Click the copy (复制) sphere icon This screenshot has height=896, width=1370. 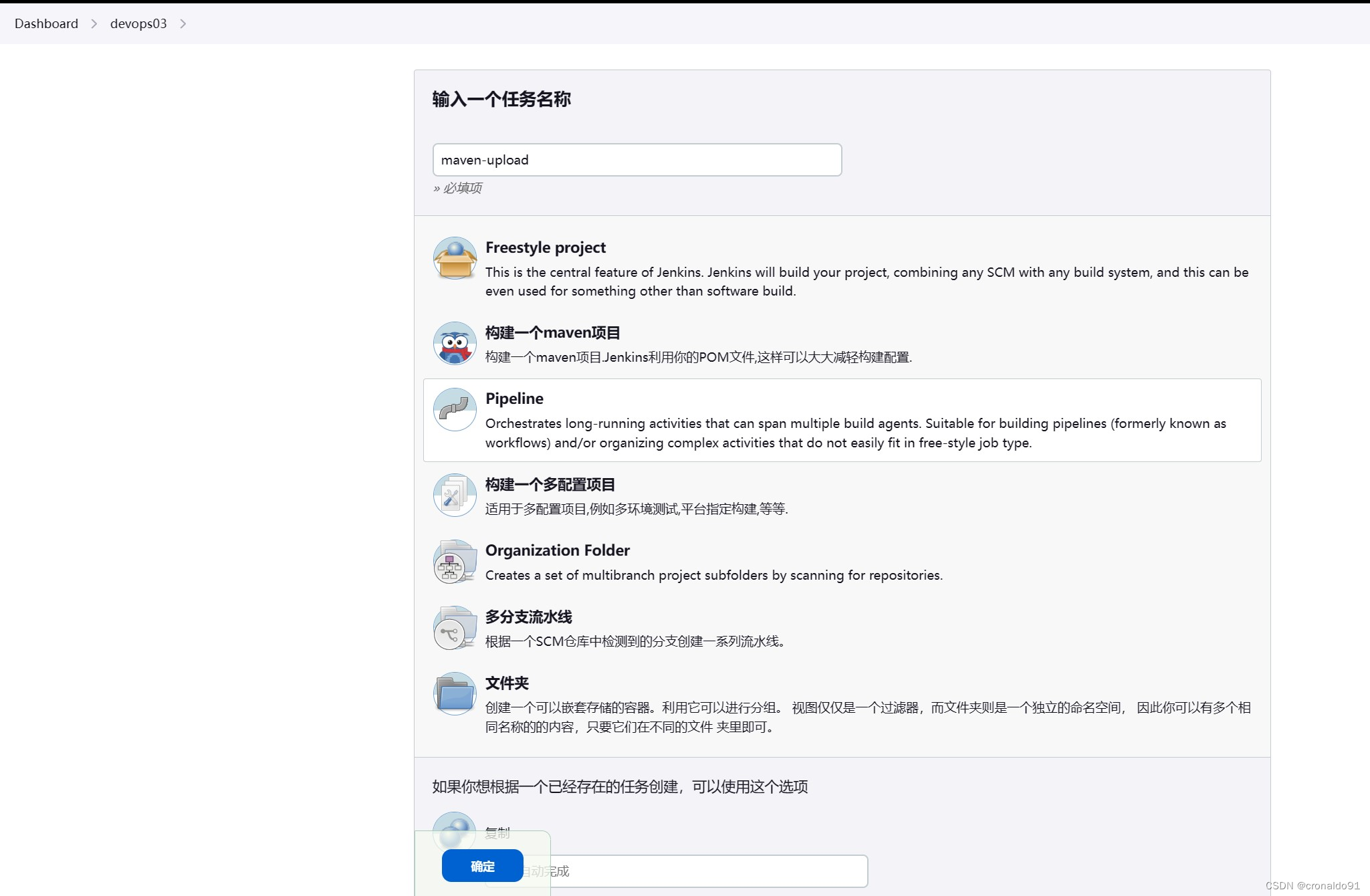coord(455,830)
